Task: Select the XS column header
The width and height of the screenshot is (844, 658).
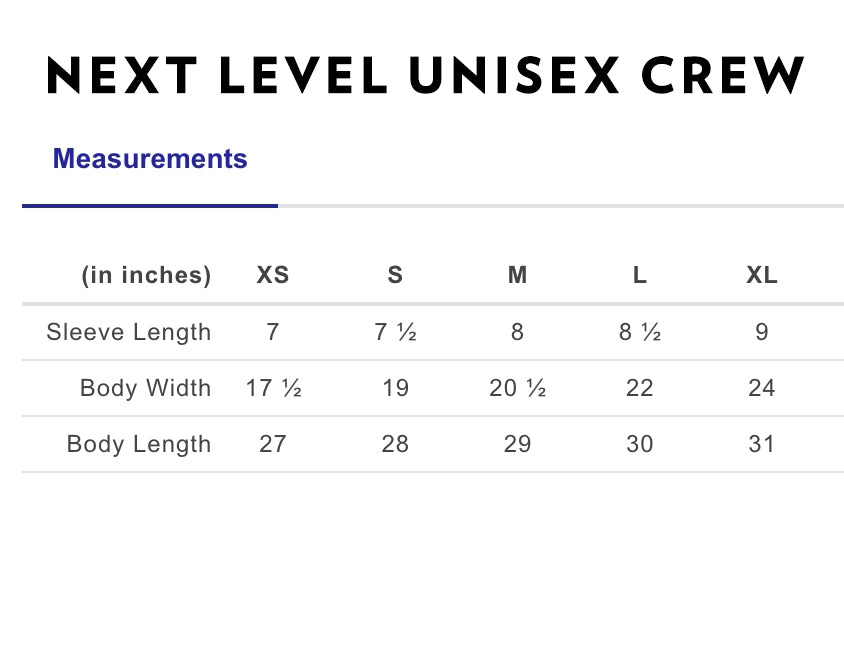Action: (273, 276)
